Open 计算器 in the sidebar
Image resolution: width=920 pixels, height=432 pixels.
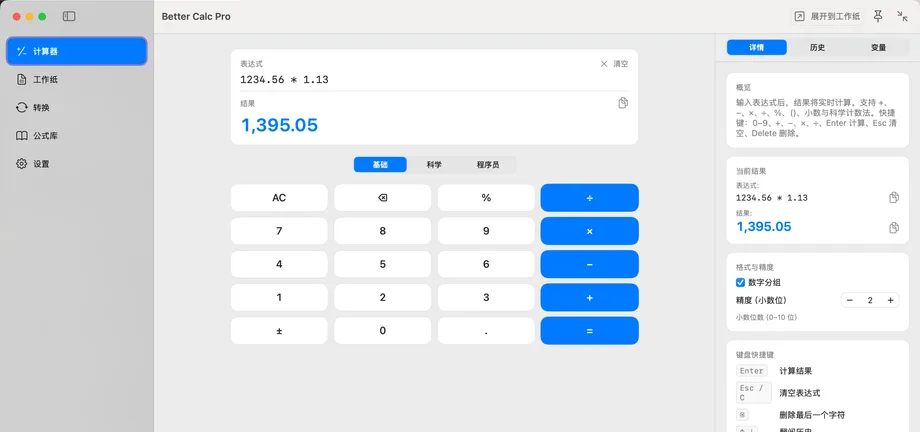(77, 51)
